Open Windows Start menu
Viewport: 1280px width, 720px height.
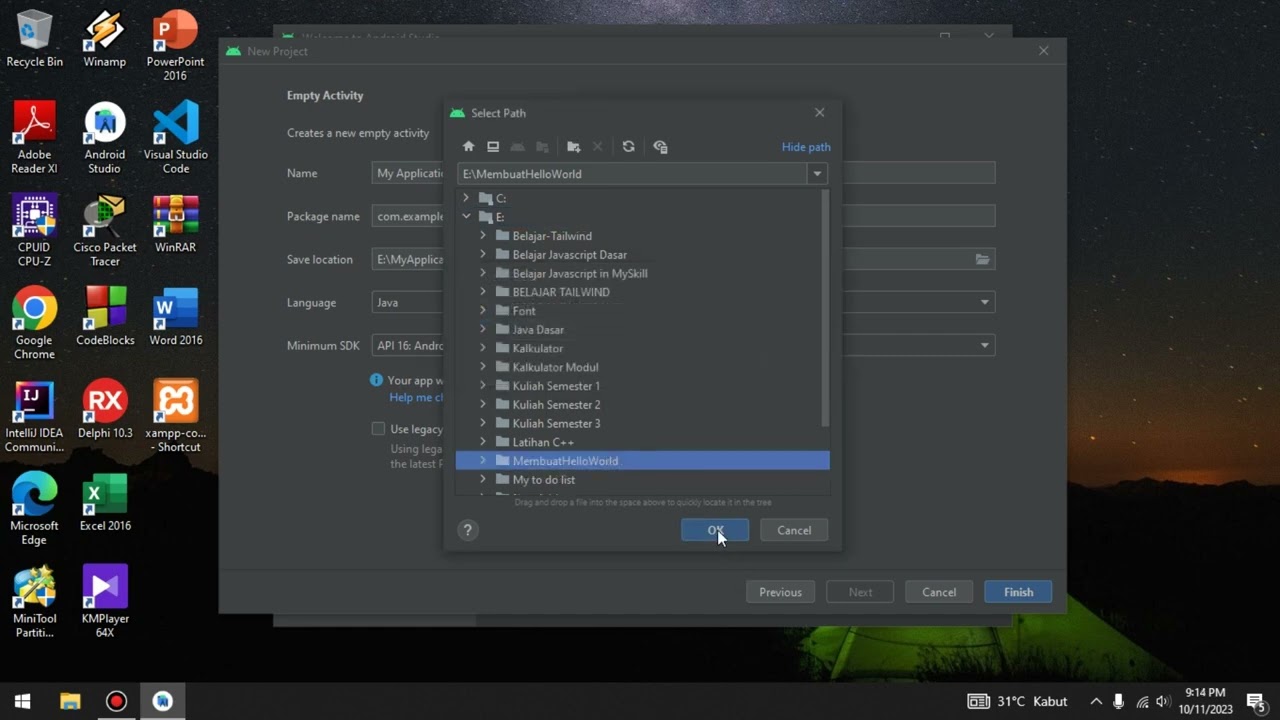click(x=22, y=701)
